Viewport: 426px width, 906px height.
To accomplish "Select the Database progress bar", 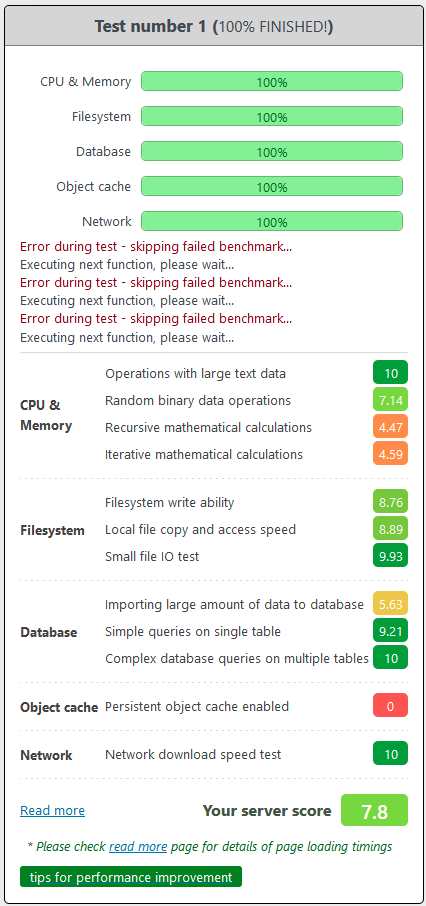I will click(x=272, y=151).
